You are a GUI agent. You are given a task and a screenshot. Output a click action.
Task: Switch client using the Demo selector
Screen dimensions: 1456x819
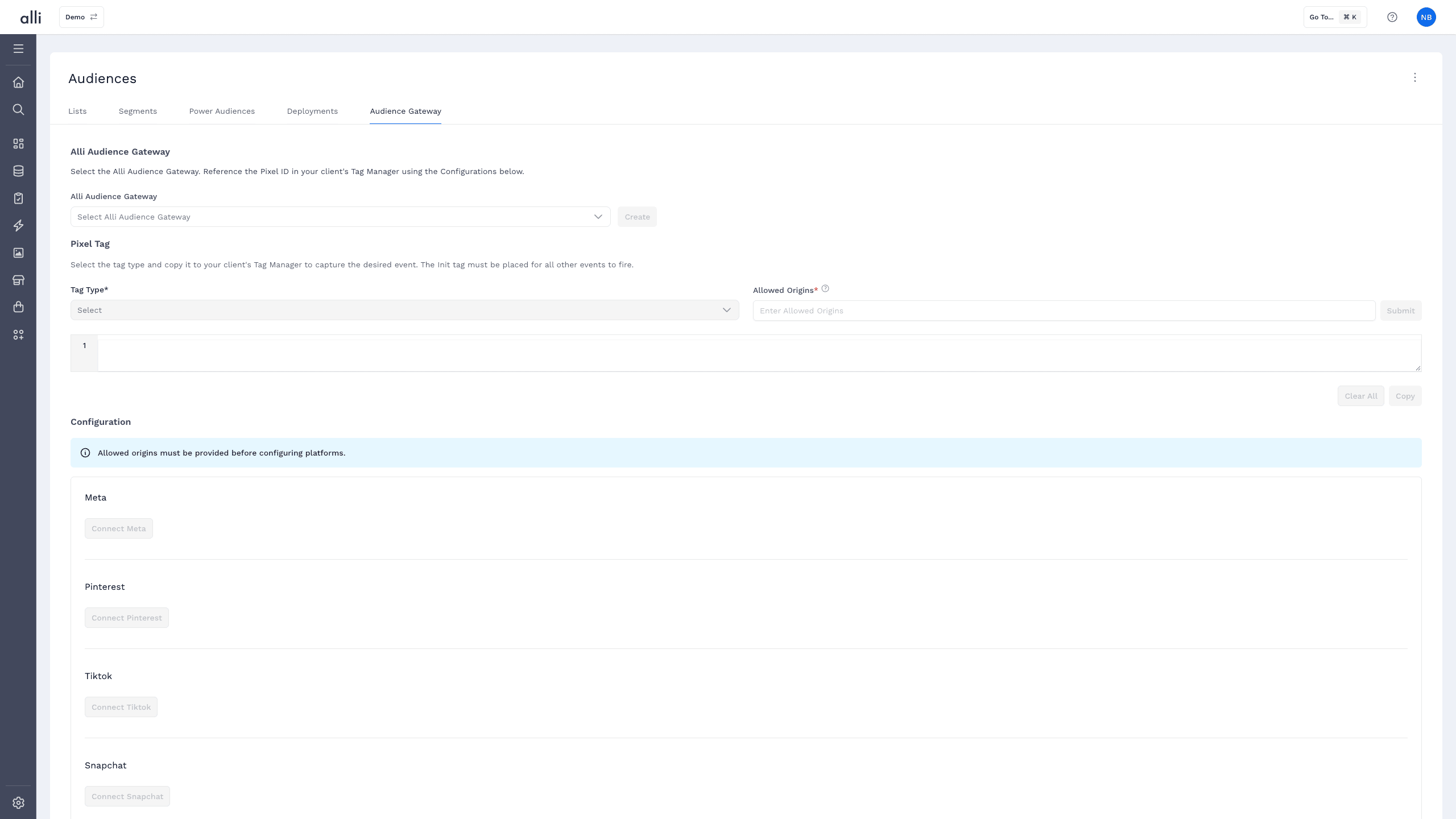pos(81,17)
